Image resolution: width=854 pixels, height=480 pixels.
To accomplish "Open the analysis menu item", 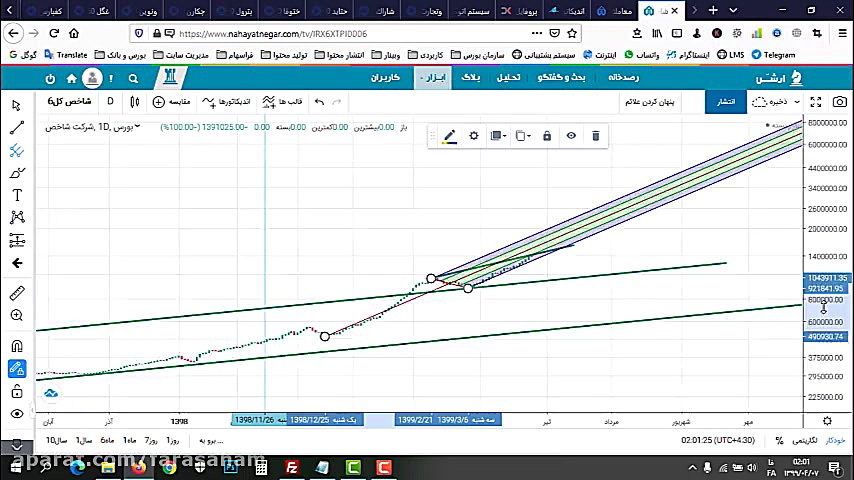I will [x=508, y=78].
